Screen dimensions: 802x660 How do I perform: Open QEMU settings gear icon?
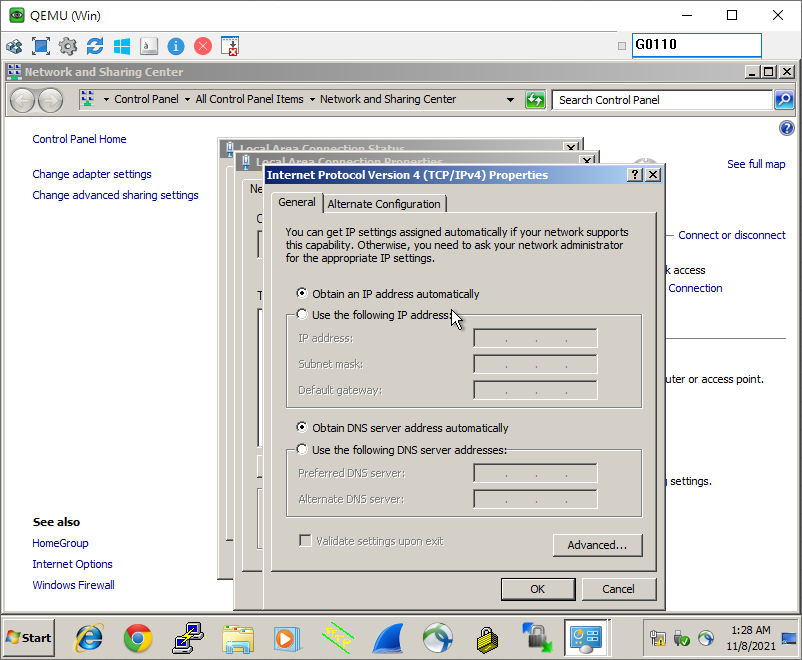point(68,46)
